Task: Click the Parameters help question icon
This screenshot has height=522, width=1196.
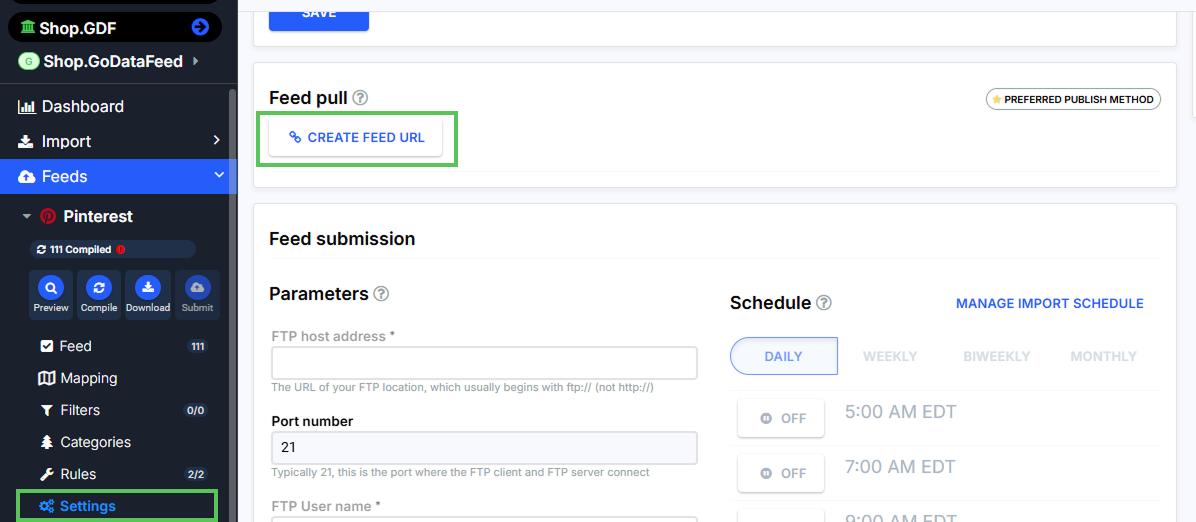Action: coord(381,294)
